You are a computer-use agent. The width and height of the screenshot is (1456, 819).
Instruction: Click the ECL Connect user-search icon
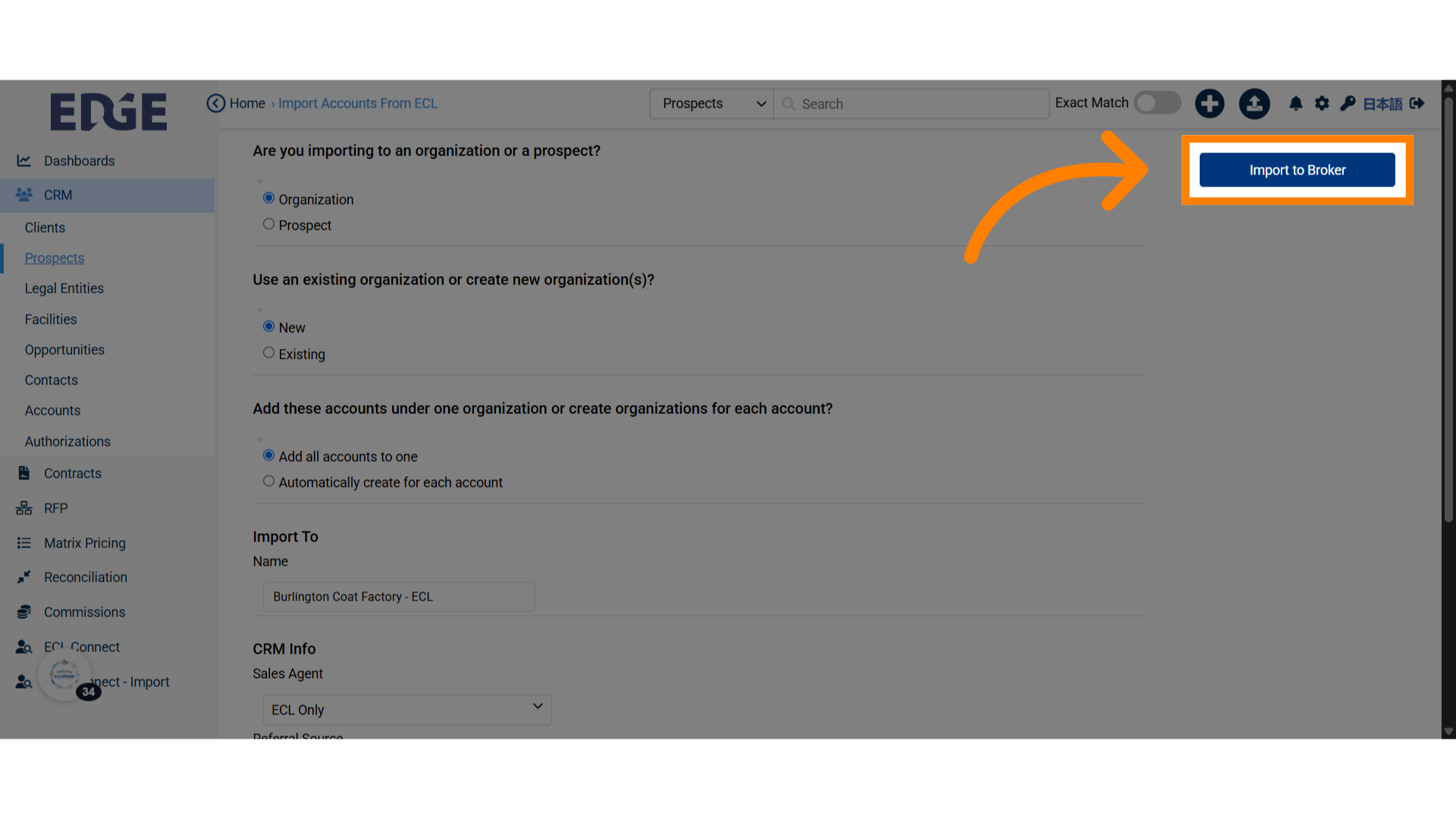(x=24, y=647)
